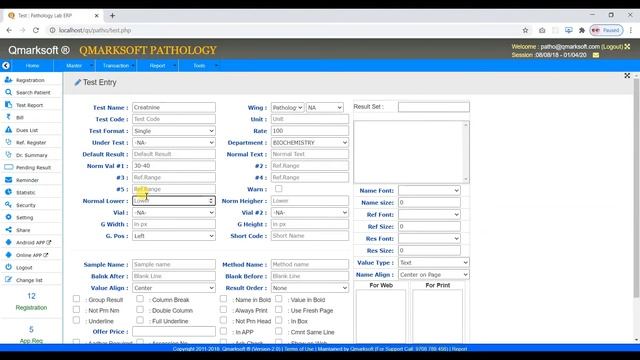This screenshot has height=360, width=640.
Task: Click the Dr. Summary stethoscope icon
Action: pos(8,155)
